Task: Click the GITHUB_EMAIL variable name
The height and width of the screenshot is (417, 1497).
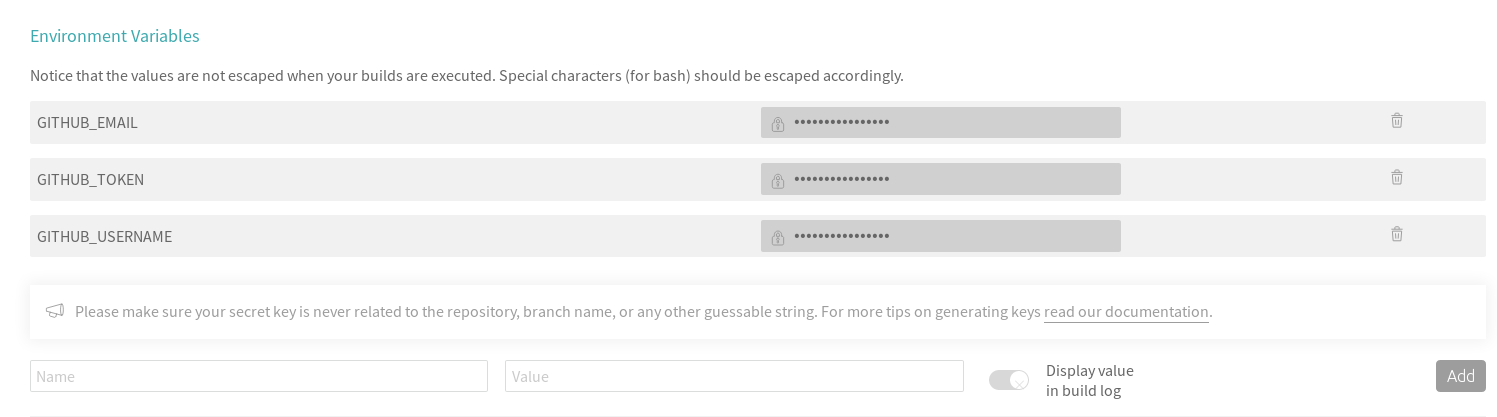Action: click(x=87, y=123)
